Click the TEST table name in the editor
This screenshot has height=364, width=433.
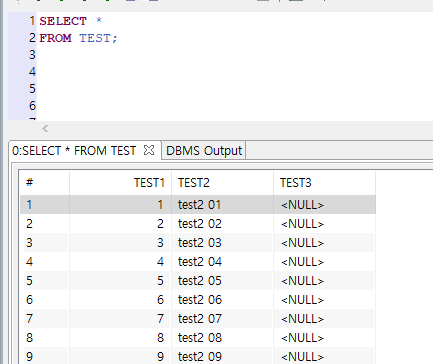coord(95,38)
